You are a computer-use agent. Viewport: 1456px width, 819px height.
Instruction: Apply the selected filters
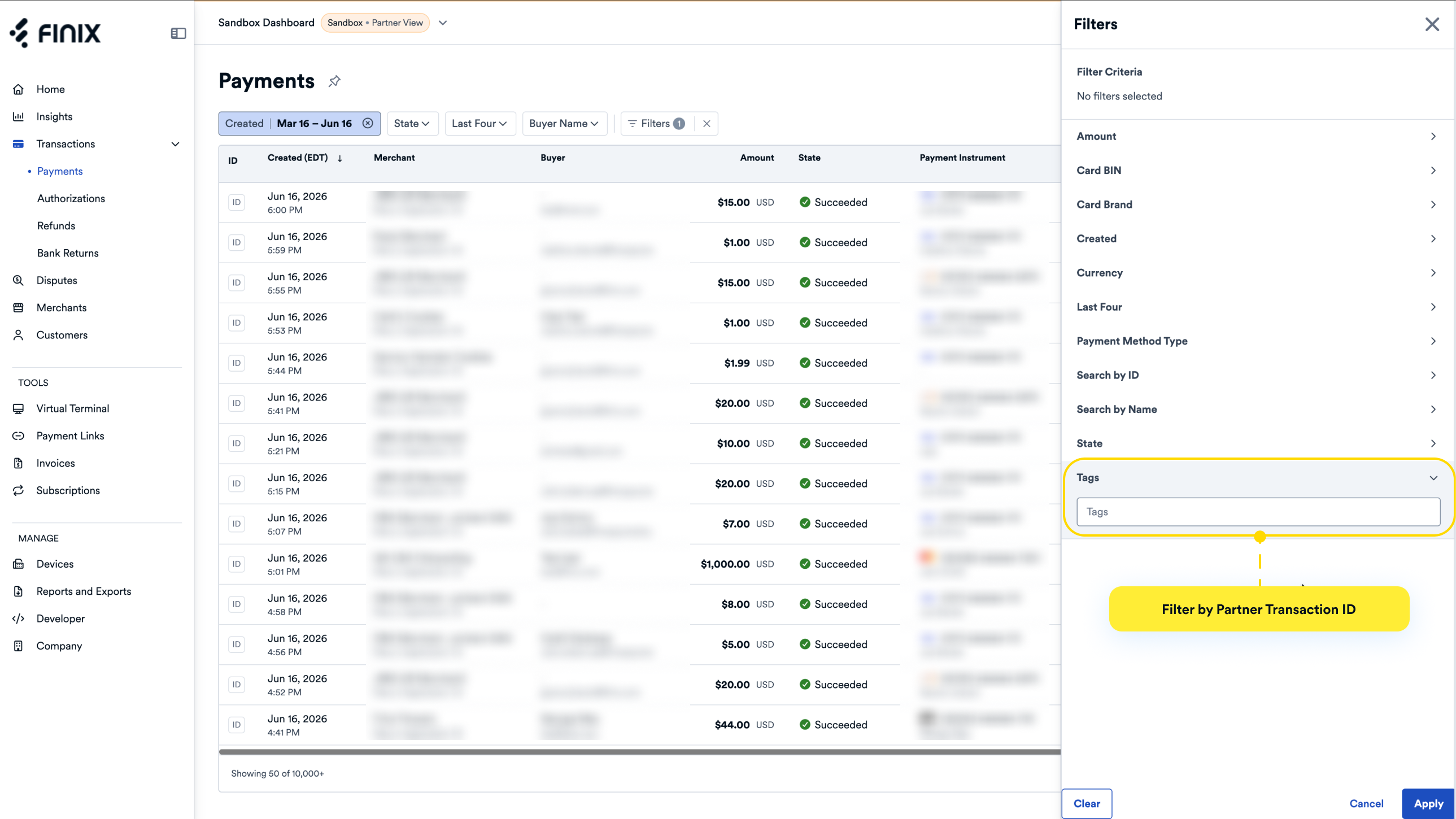(x=1428, y=804)
